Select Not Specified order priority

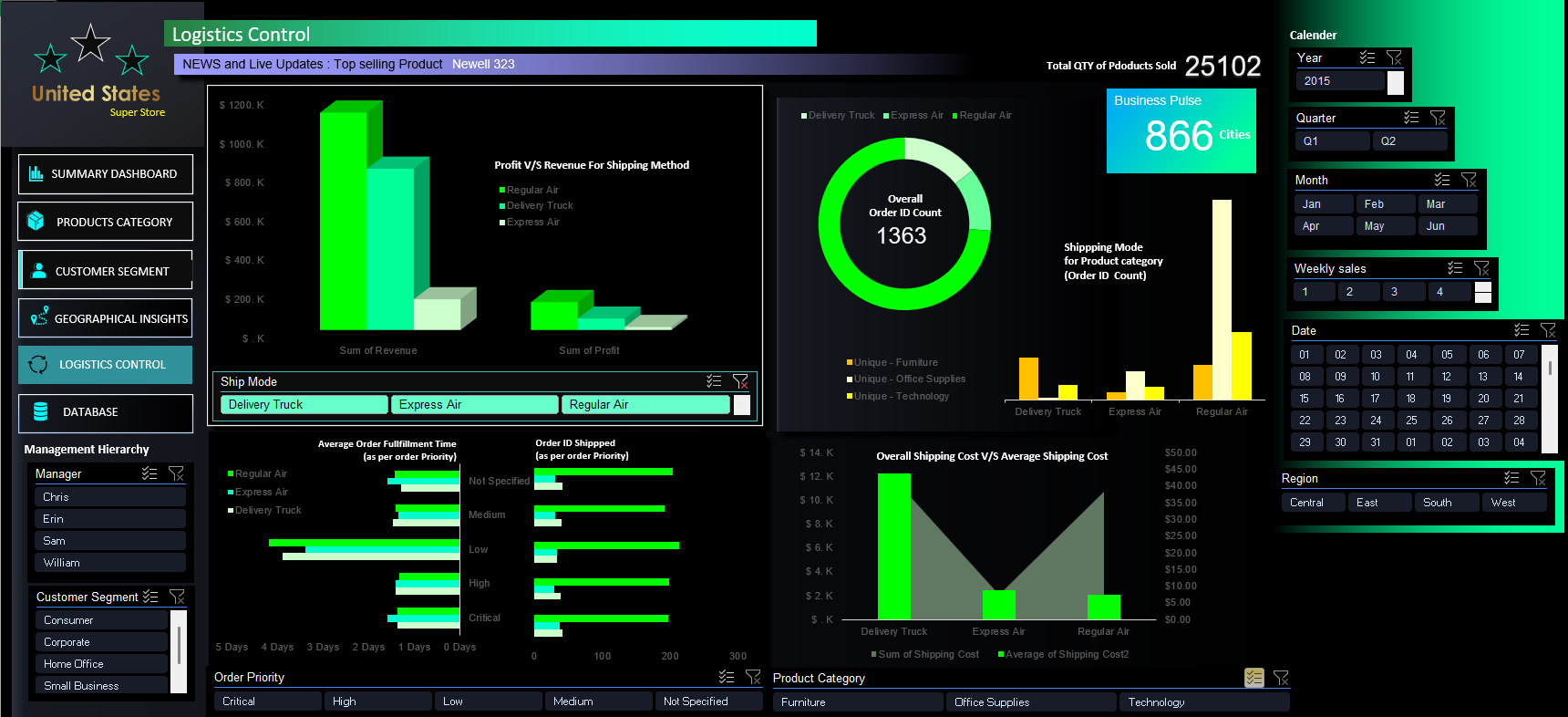(x=708, y=701)
